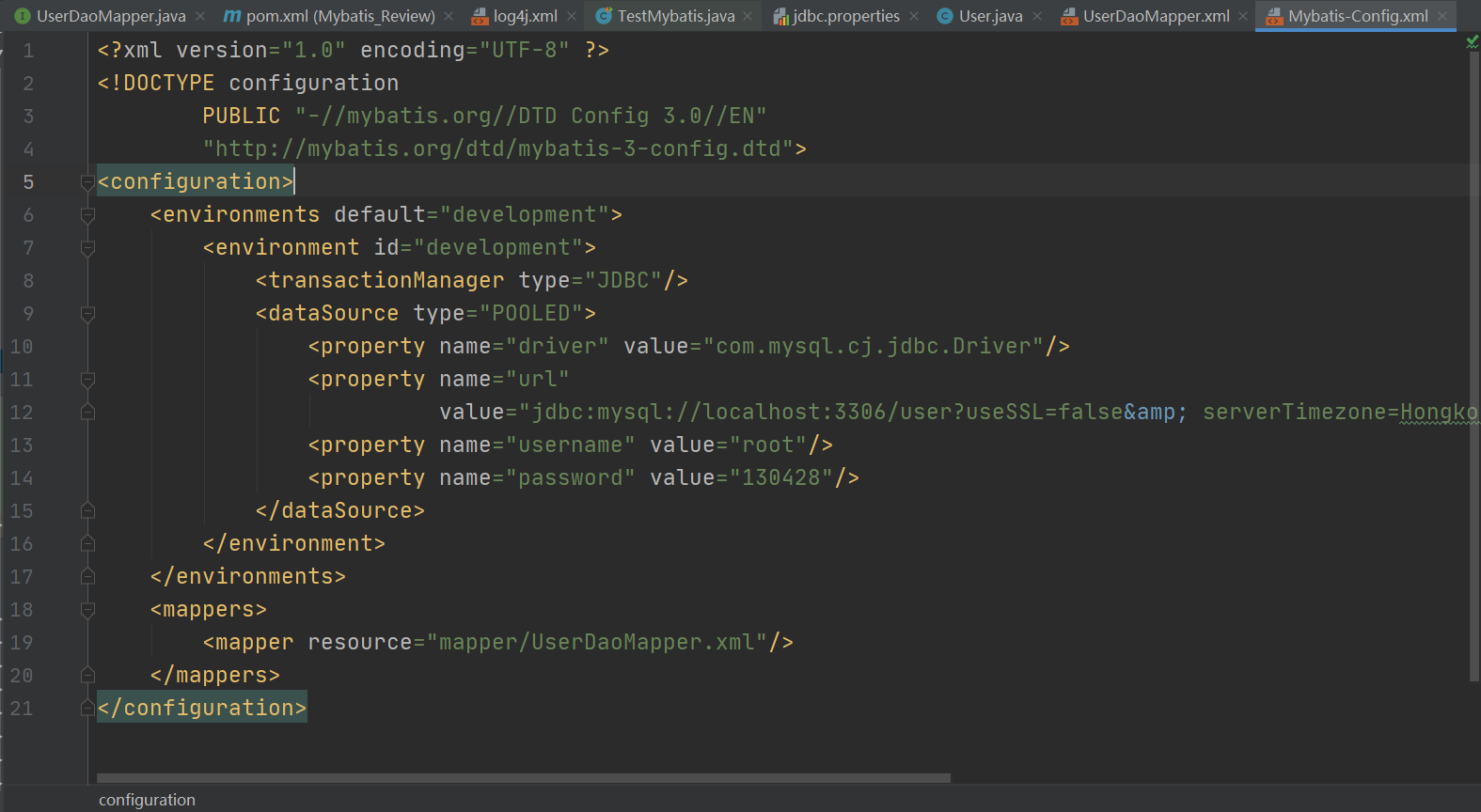Click fold end marker at line 21
Image resolution: width=1481 pixels, height=812 pixels.
(x=87, y=708)
